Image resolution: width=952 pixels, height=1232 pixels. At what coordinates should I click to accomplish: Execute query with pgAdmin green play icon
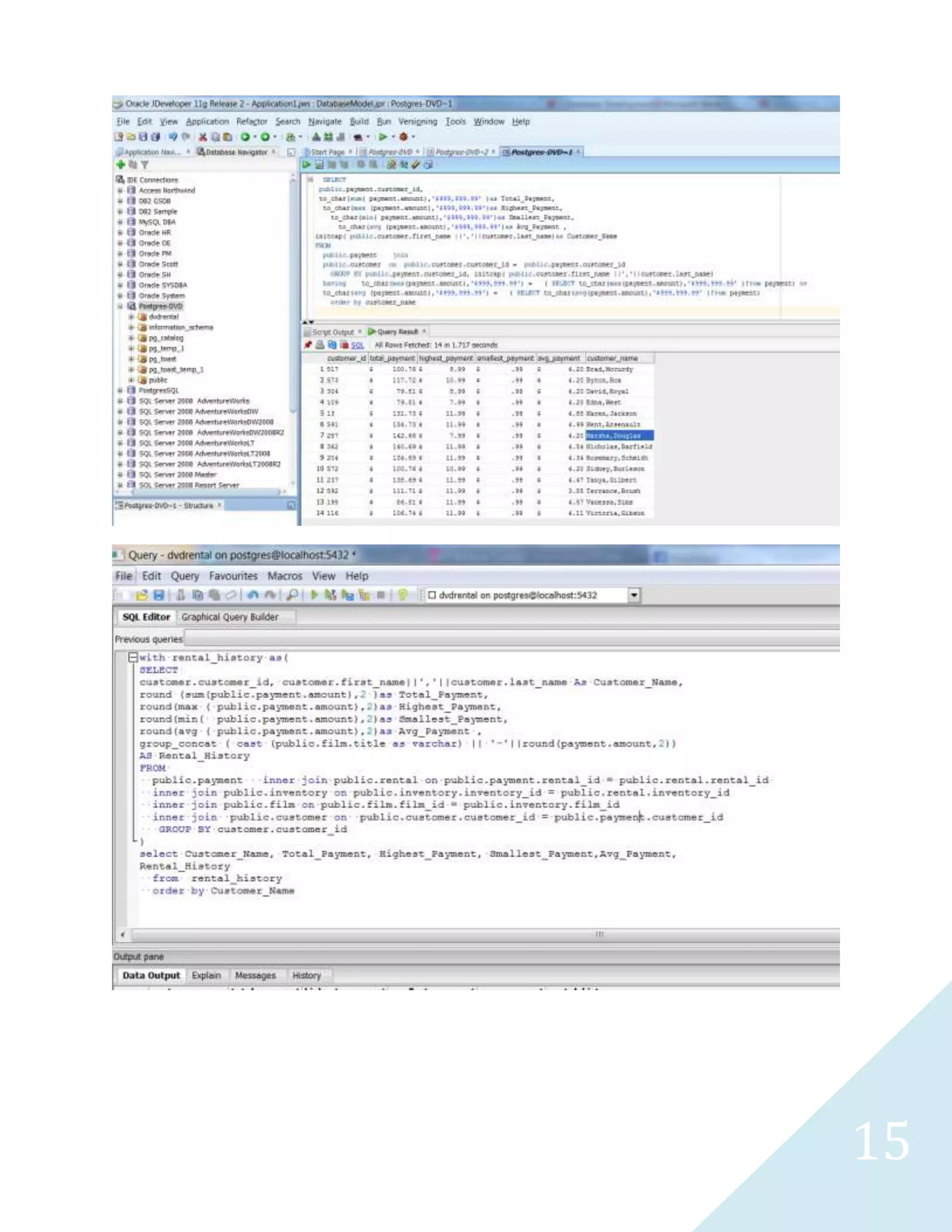314,595
